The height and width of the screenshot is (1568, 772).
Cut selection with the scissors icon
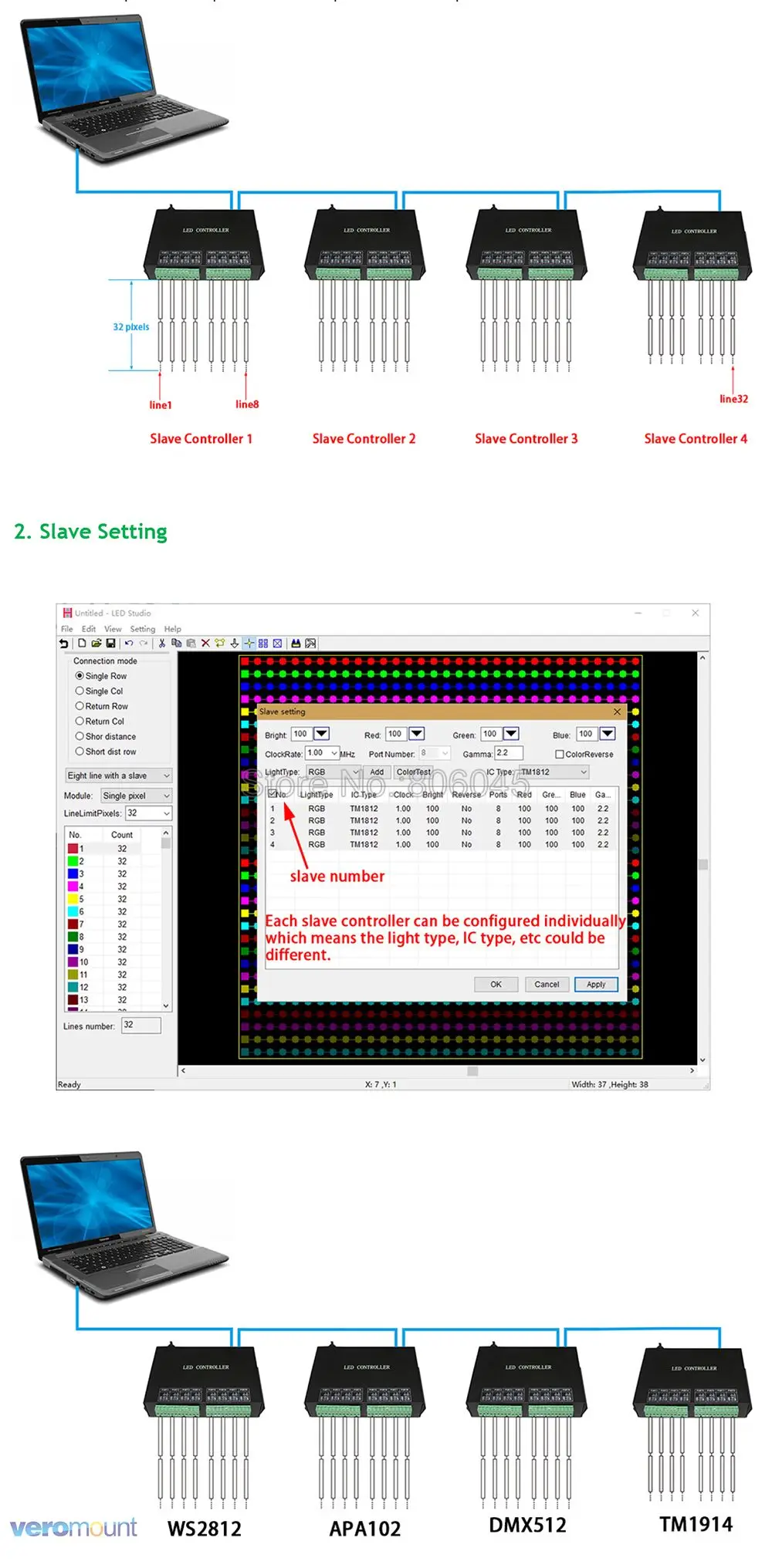click(x=162, y=643)
